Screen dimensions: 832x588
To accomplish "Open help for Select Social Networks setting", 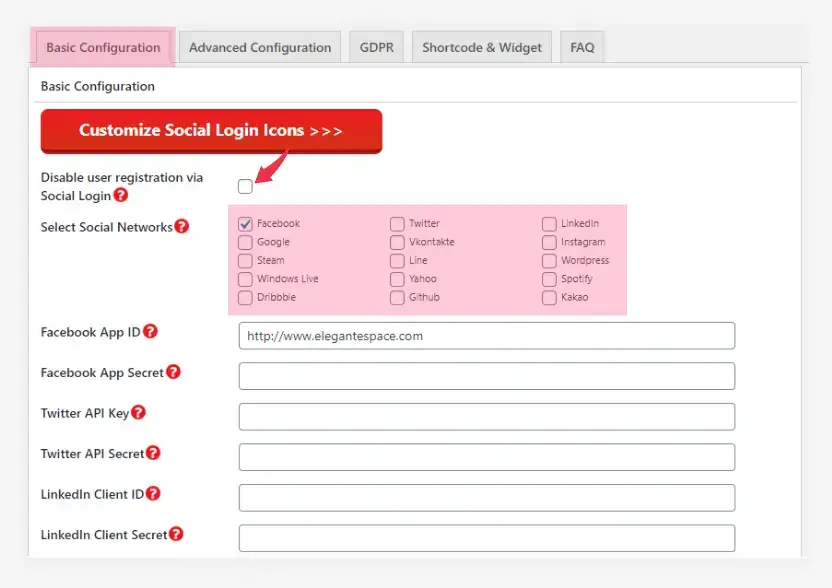I will point(182,227).
